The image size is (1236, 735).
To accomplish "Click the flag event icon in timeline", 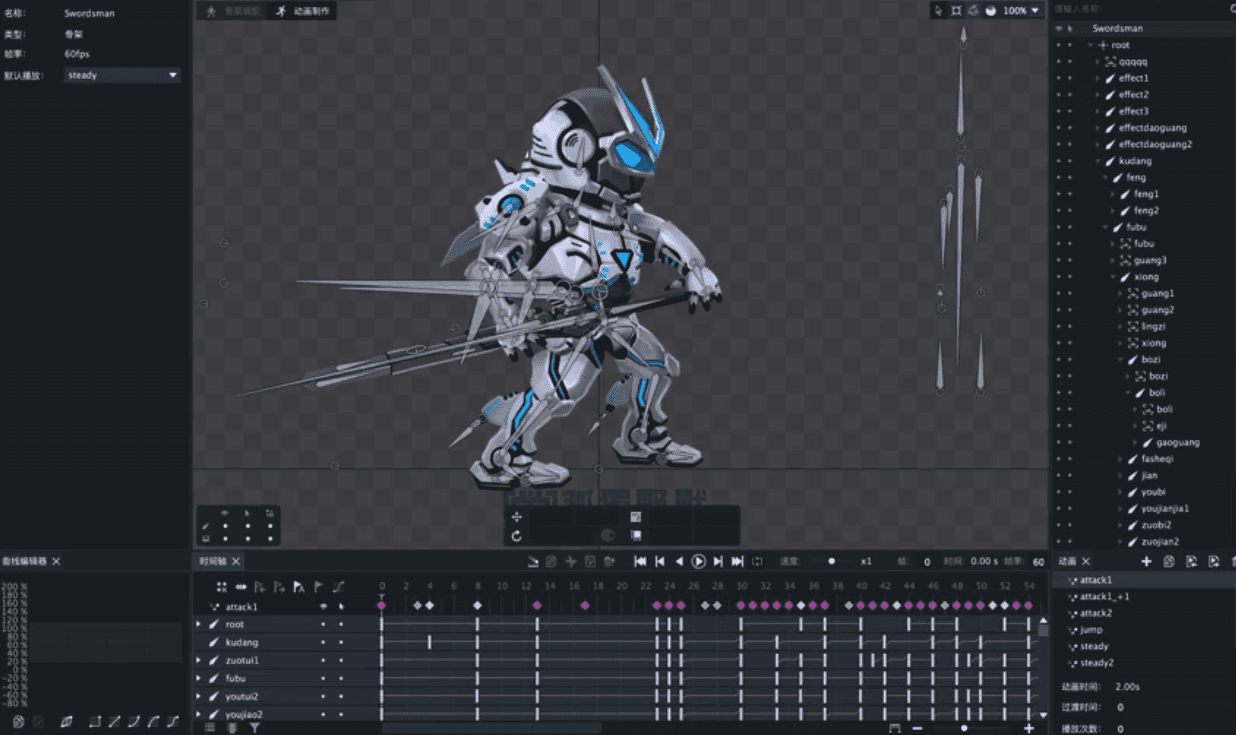I will point(319,587).
